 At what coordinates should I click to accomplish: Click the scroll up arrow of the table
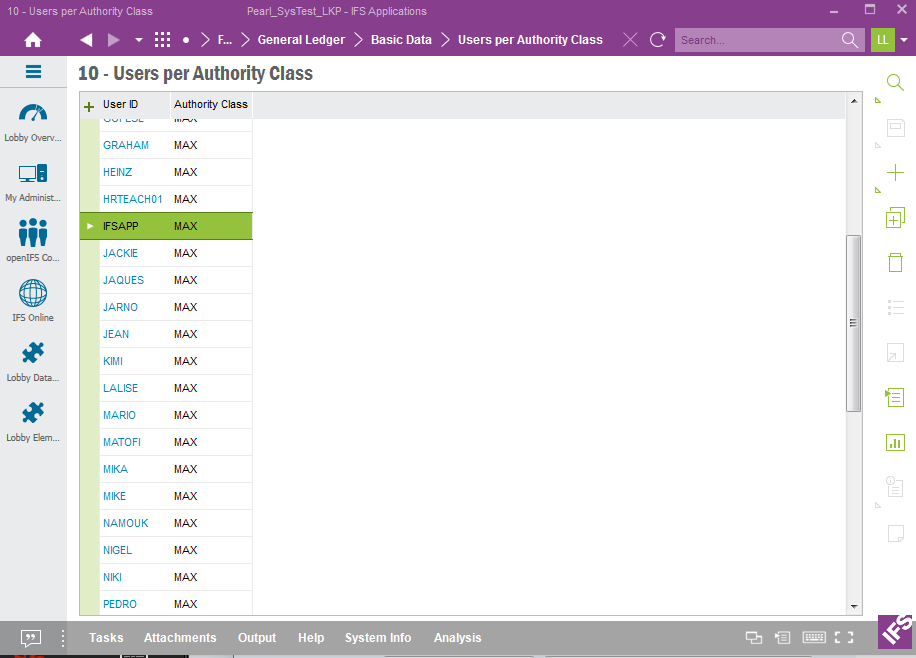pos(854,101)
